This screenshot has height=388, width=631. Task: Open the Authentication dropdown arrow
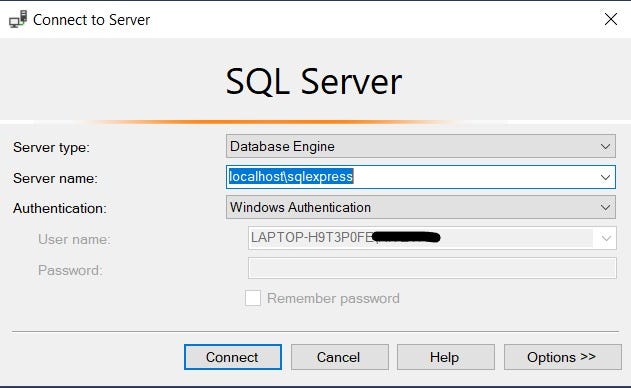[x=605, y=208]
